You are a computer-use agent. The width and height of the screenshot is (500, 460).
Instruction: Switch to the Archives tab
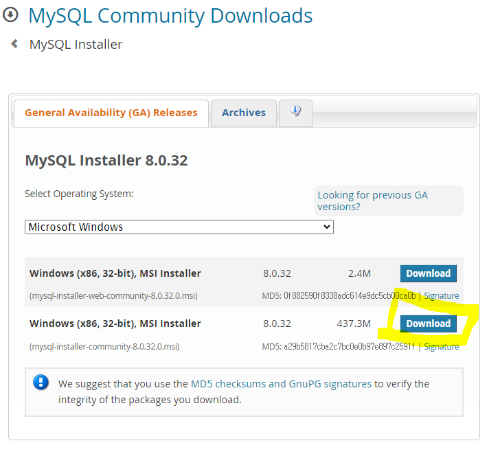pos(244,113)
